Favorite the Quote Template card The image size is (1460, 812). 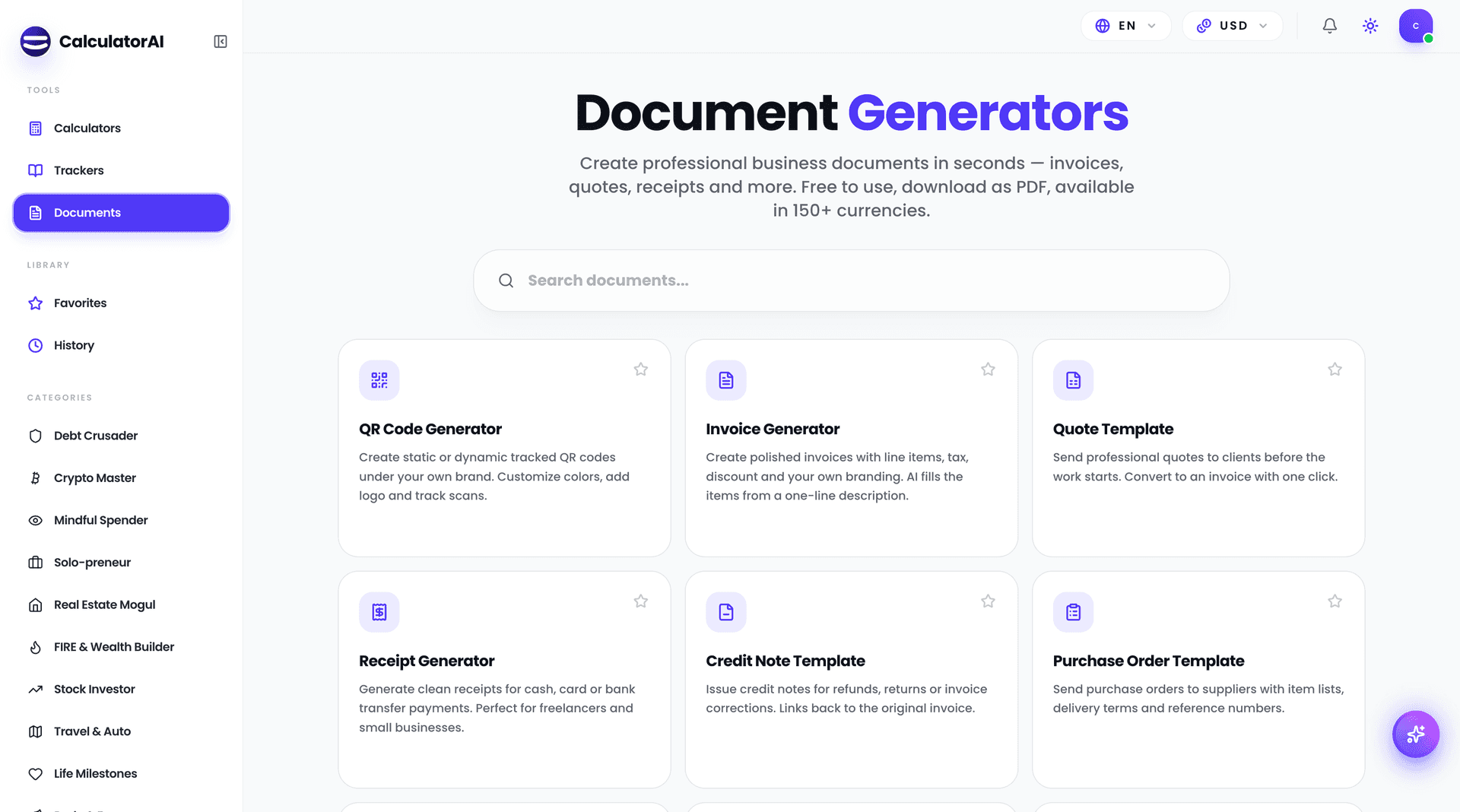(x=1335, y=370)
